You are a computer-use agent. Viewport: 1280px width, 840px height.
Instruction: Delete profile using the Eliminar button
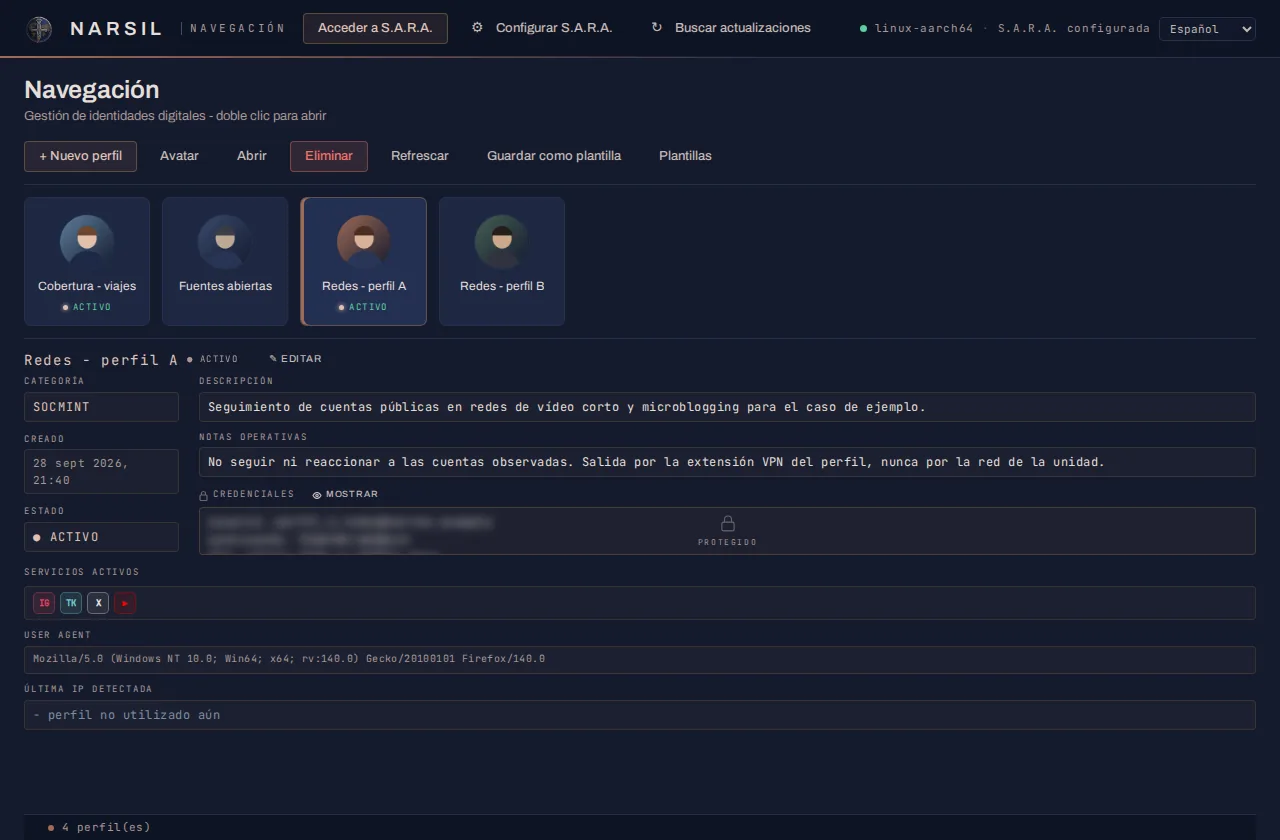pyautogui.click(x=329, y=156)
